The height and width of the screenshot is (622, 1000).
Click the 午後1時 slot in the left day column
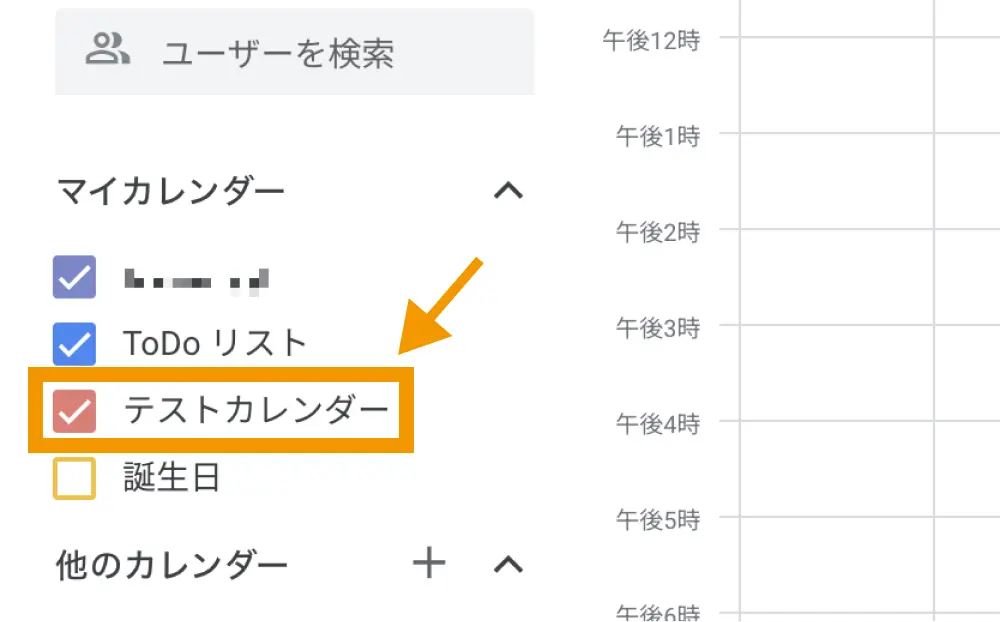pyautogui.click(x=836, y=180)
